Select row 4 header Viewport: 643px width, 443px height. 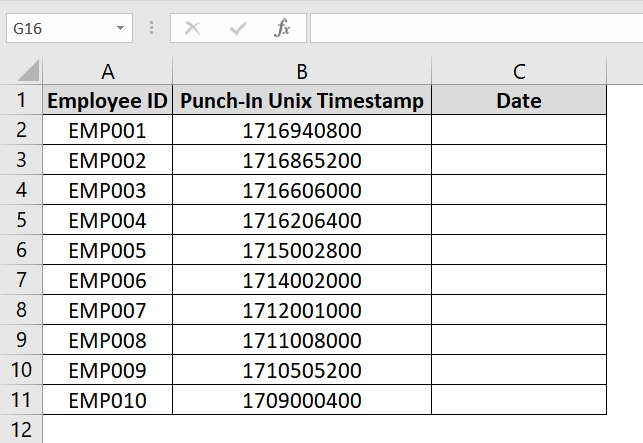tap(21, 190)
